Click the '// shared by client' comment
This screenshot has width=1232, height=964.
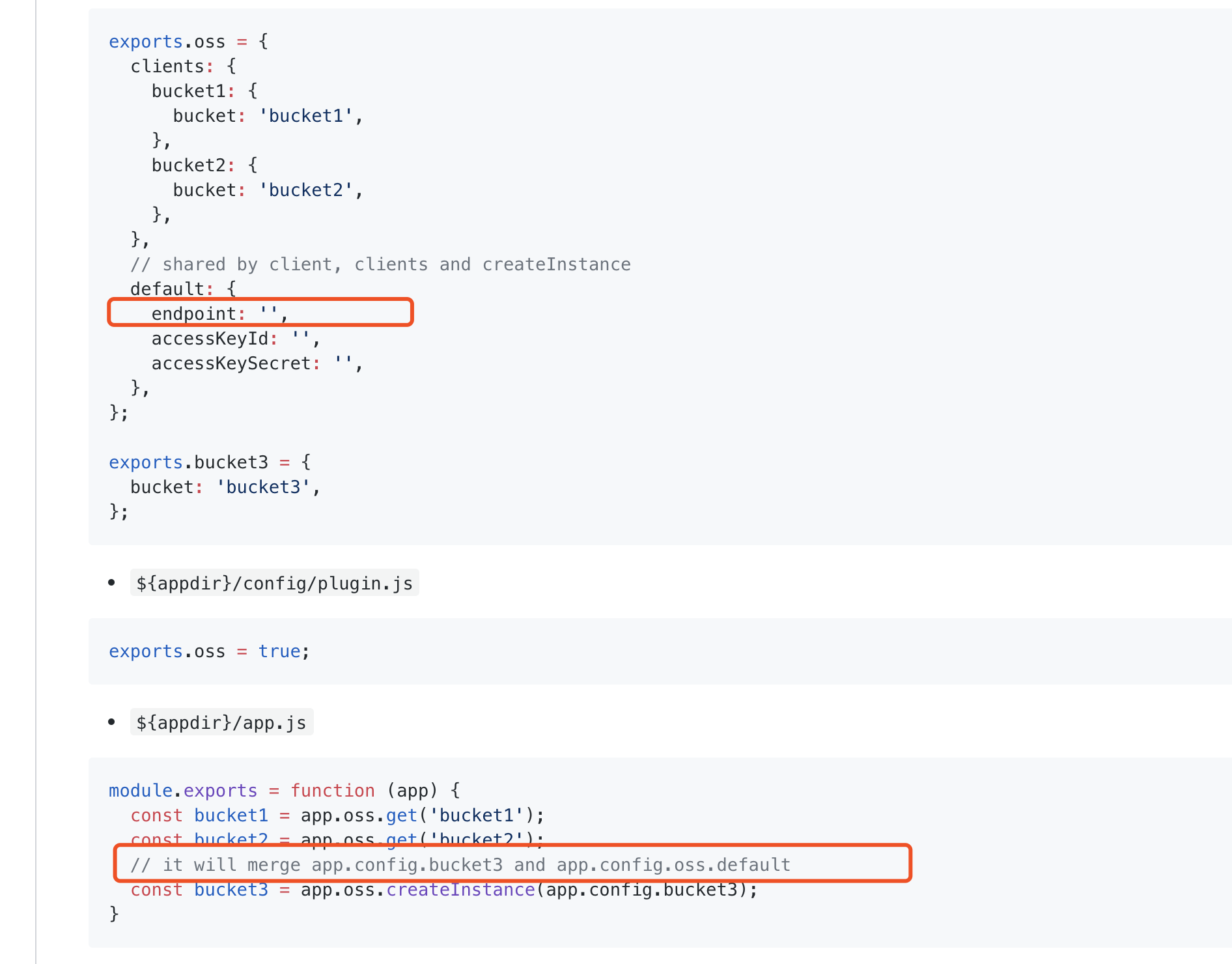tap(380, 264)
